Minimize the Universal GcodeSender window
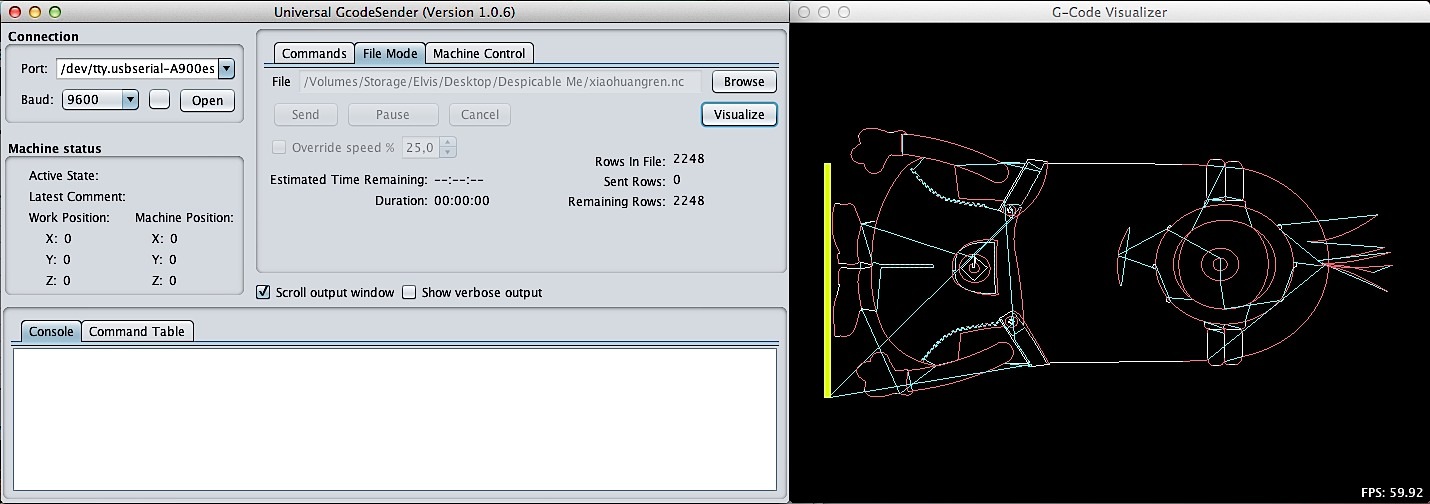The image size is (1430, 504). pyautogui.click(x=34, y=12)
